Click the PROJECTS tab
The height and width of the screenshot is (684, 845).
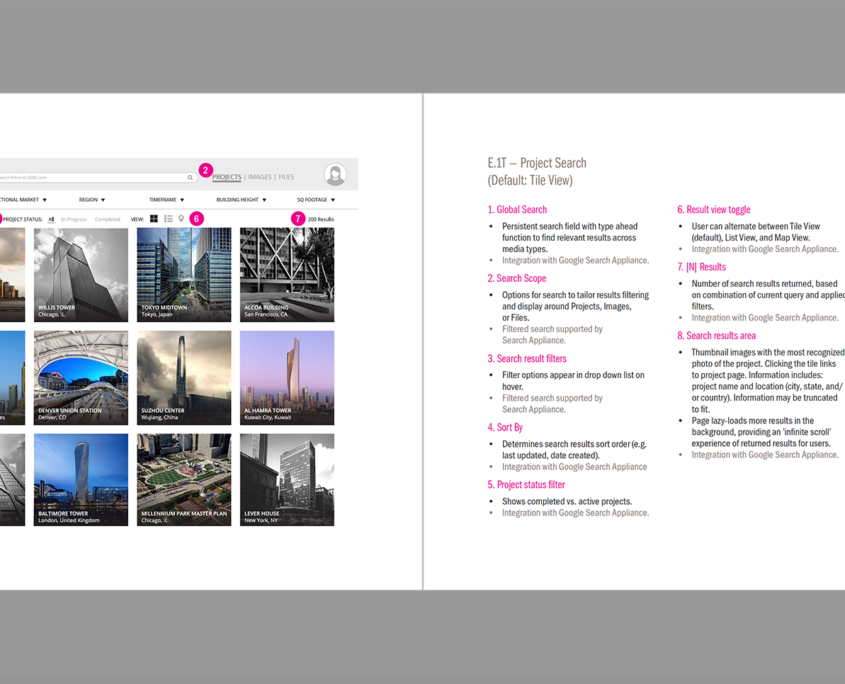(227, 175)
